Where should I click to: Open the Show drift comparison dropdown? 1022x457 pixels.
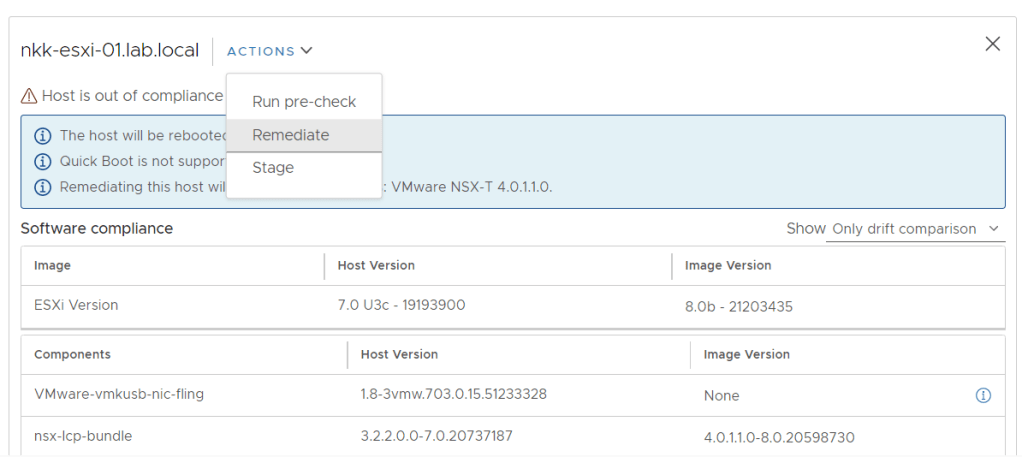[x=914, y=229]
